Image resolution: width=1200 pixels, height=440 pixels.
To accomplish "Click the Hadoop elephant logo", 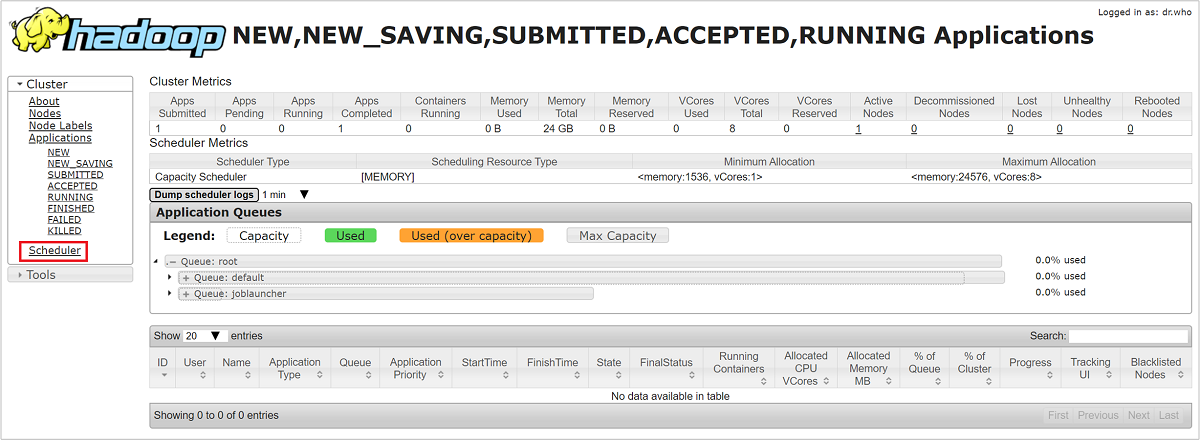I will click(x=116, y=32).
